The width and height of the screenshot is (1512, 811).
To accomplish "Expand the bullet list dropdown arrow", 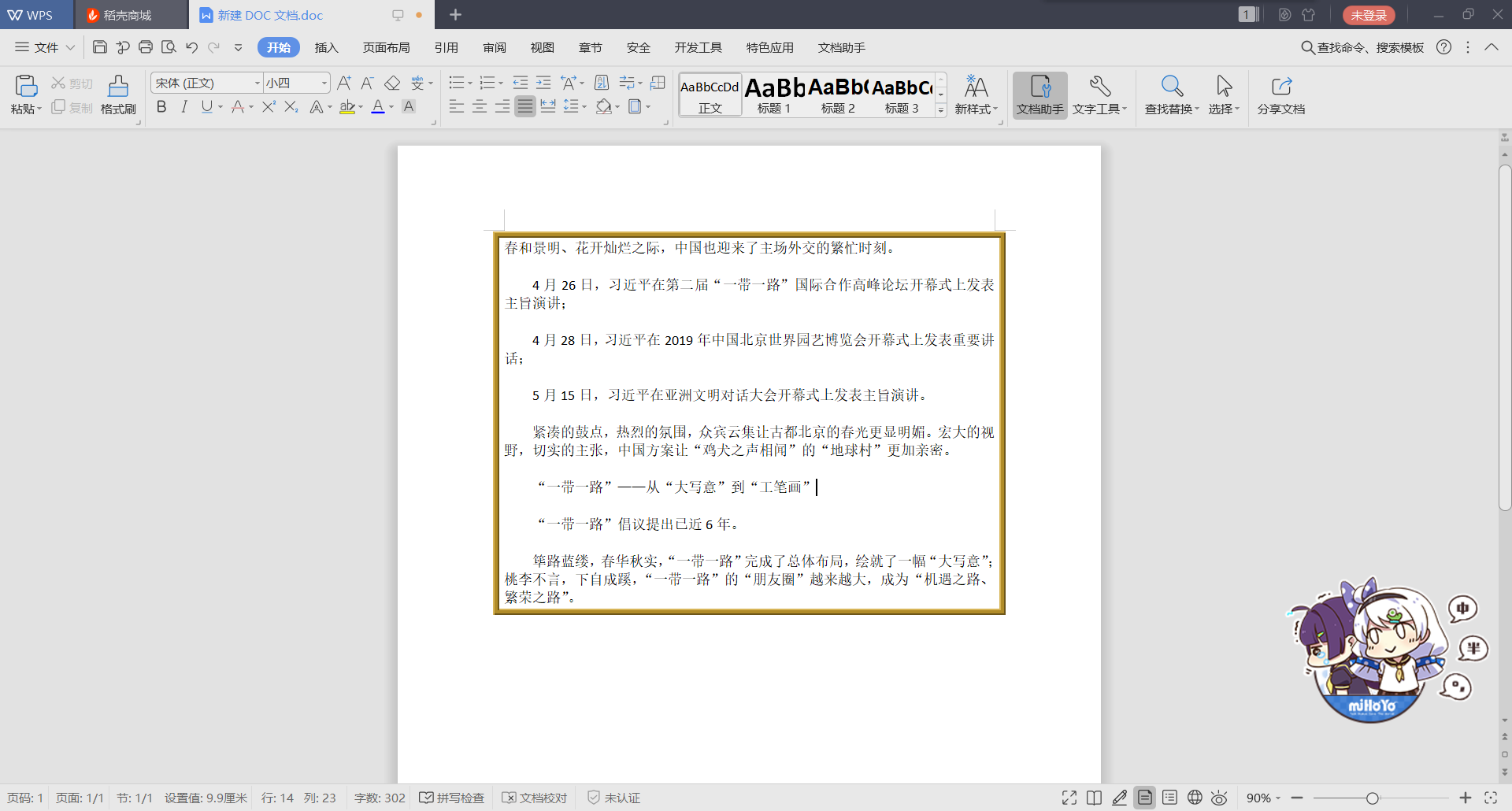I will [470, 83].
